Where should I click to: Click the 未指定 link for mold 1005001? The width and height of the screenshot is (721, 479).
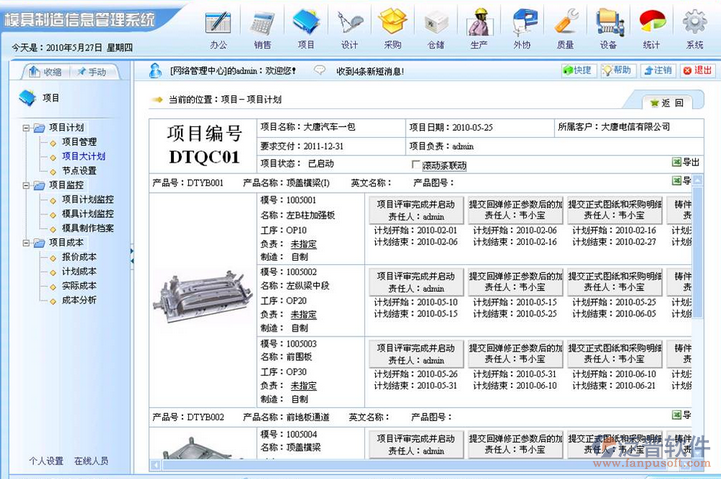point(303,243)
